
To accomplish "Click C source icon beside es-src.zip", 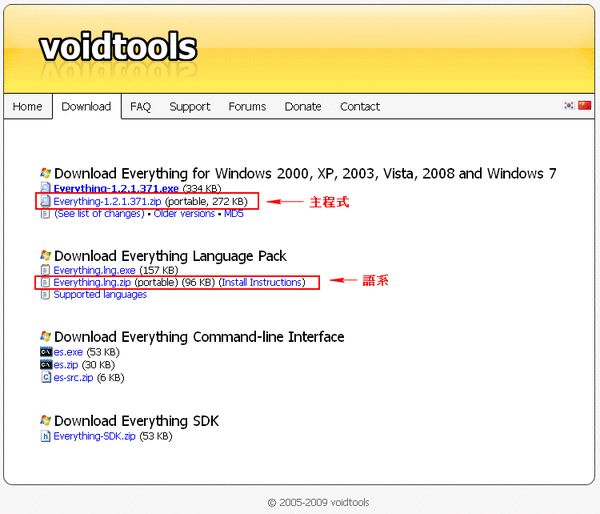I will (x=46, y=377).
